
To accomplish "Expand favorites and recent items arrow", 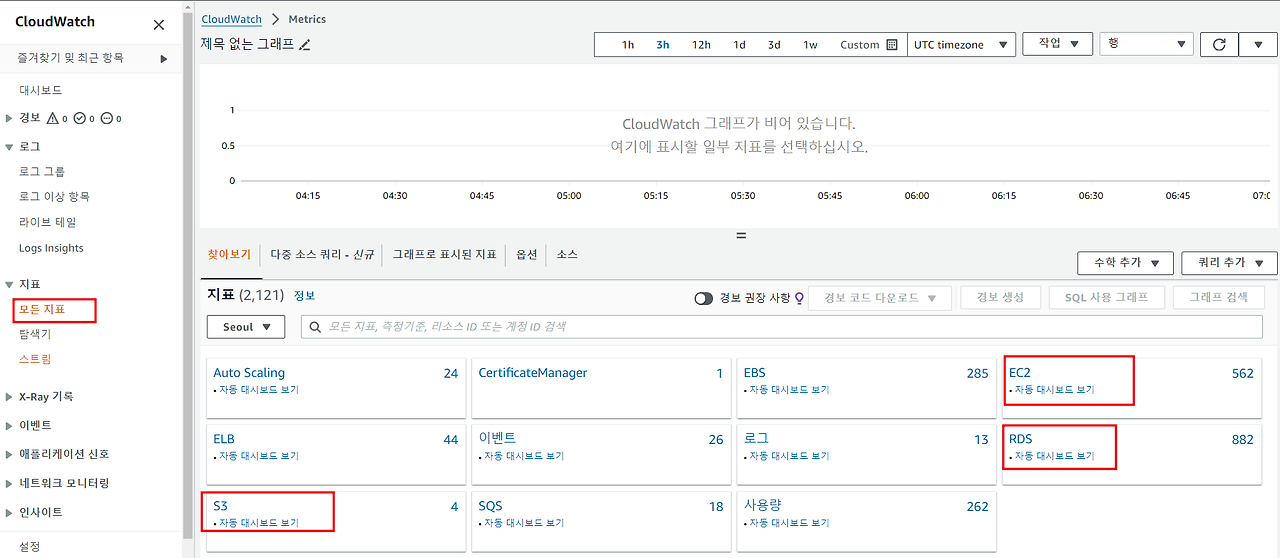I will coord(164,59).
